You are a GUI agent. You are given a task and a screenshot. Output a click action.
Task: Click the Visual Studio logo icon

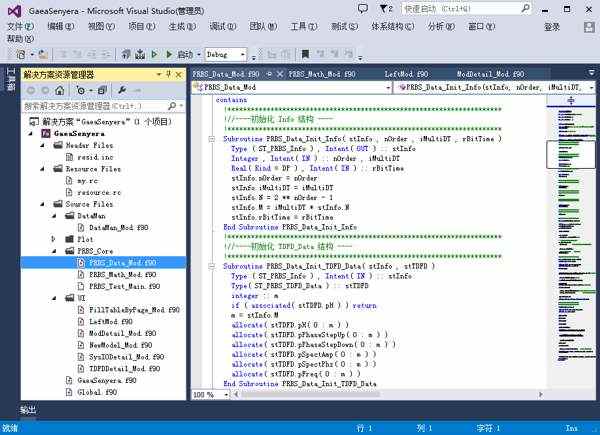[15, 11]
